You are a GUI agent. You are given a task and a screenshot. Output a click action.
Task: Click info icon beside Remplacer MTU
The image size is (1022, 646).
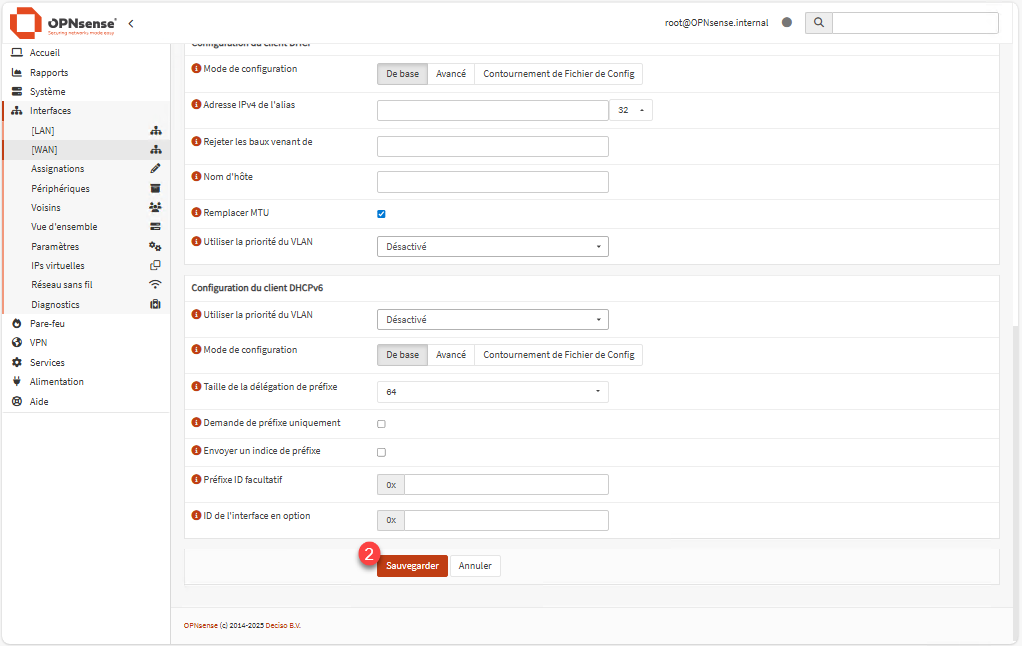[196, 212]
